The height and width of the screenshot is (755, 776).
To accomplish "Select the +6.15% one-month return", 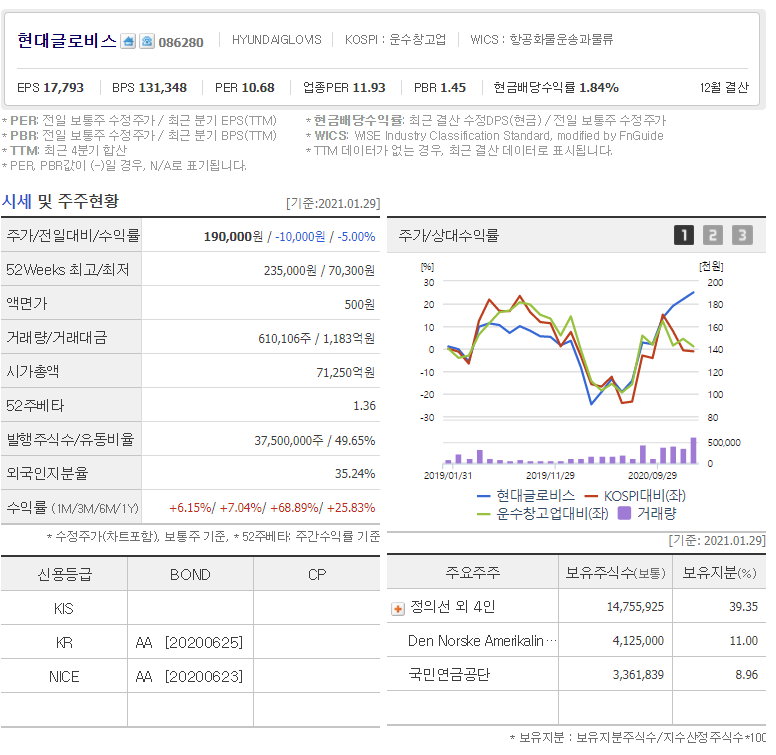I will [191, 508].
